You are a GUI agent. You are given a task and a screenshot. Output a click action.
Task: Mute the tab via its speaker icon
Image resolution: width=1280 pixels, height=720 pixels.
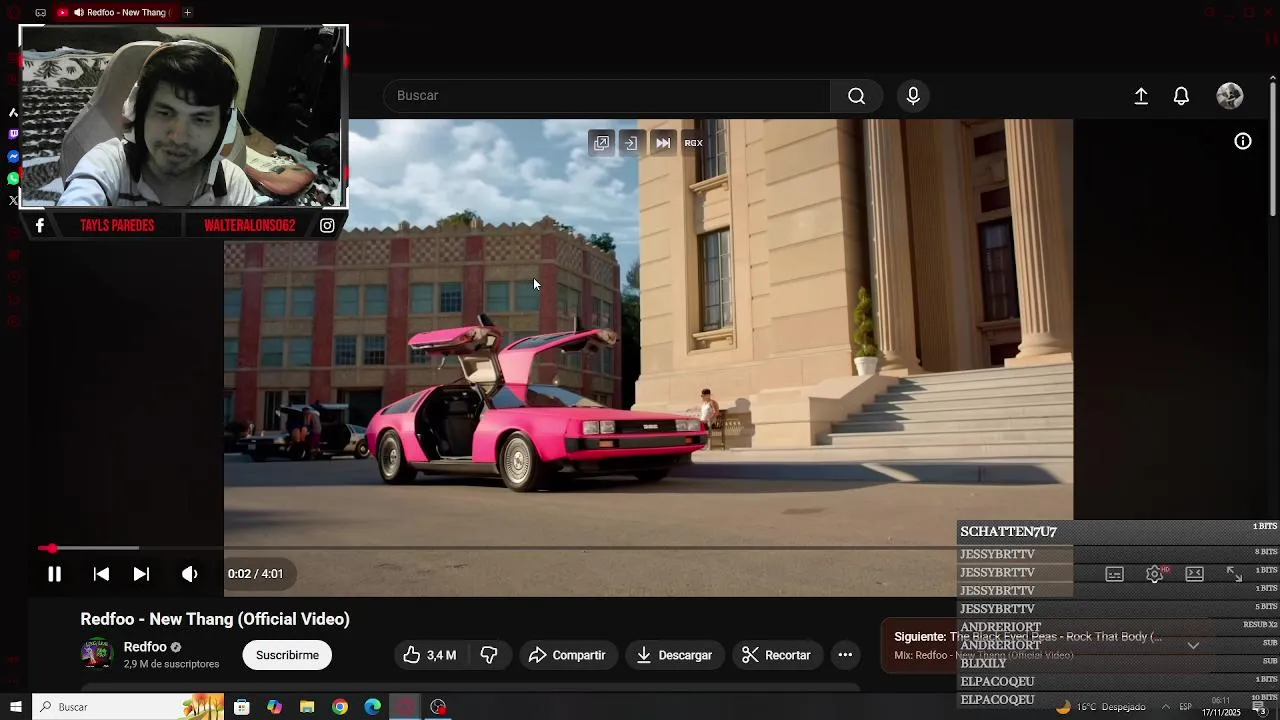pos(78,13)
